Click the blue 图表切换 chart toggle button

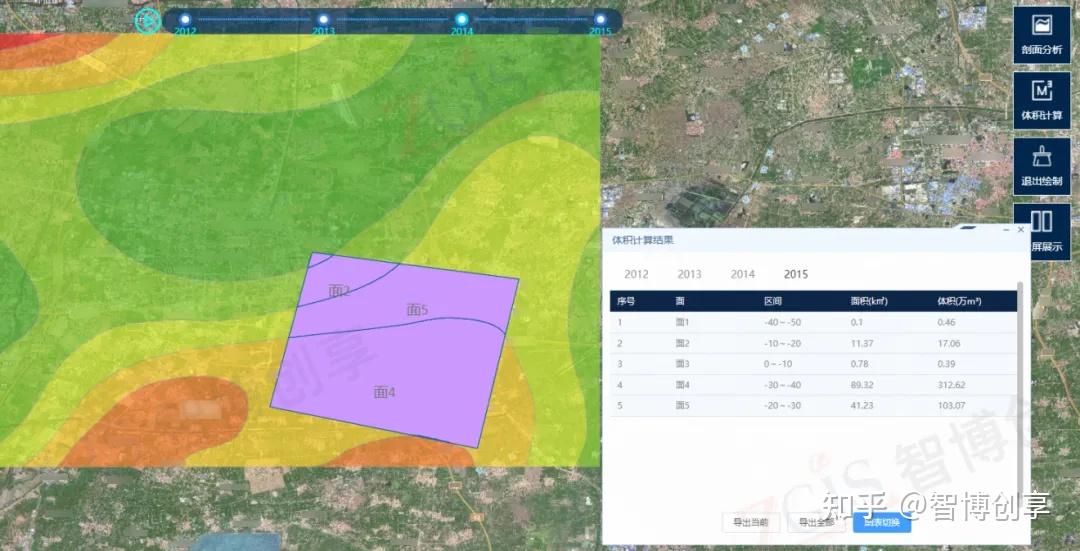tap(882, 522)
